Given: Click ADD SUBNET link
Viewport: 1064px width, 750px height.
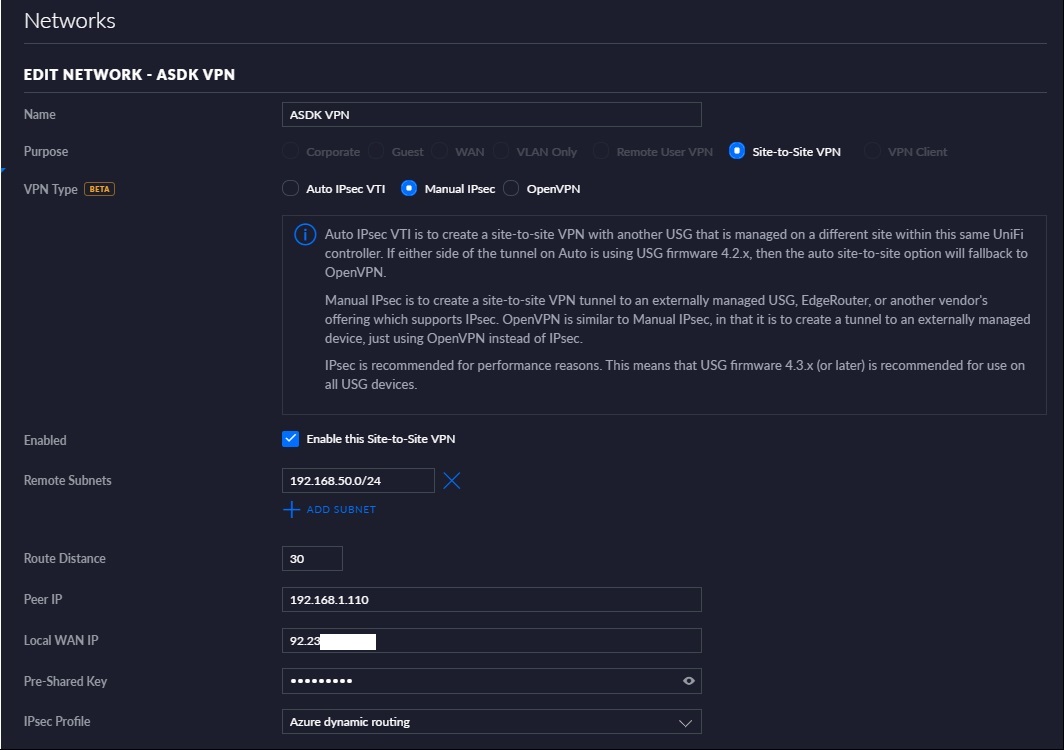Looking at the screenshot, I should 341,510.
